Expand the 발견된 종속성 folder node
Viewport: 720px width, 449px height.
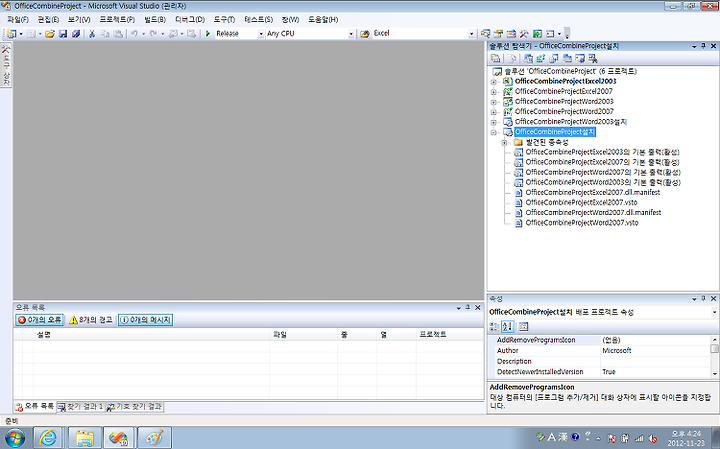[504, 142]
